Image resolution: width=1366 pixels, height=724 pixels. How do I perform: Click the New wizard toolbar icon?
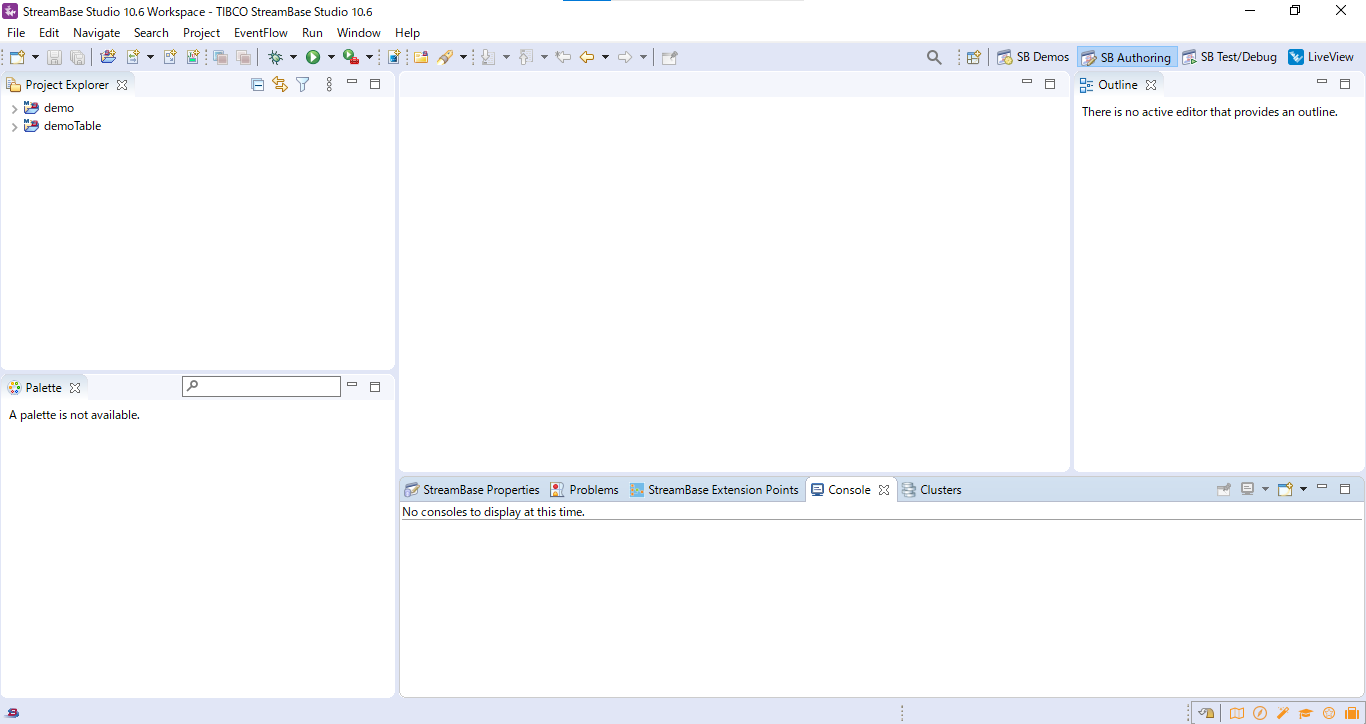[x=17, y=57]
